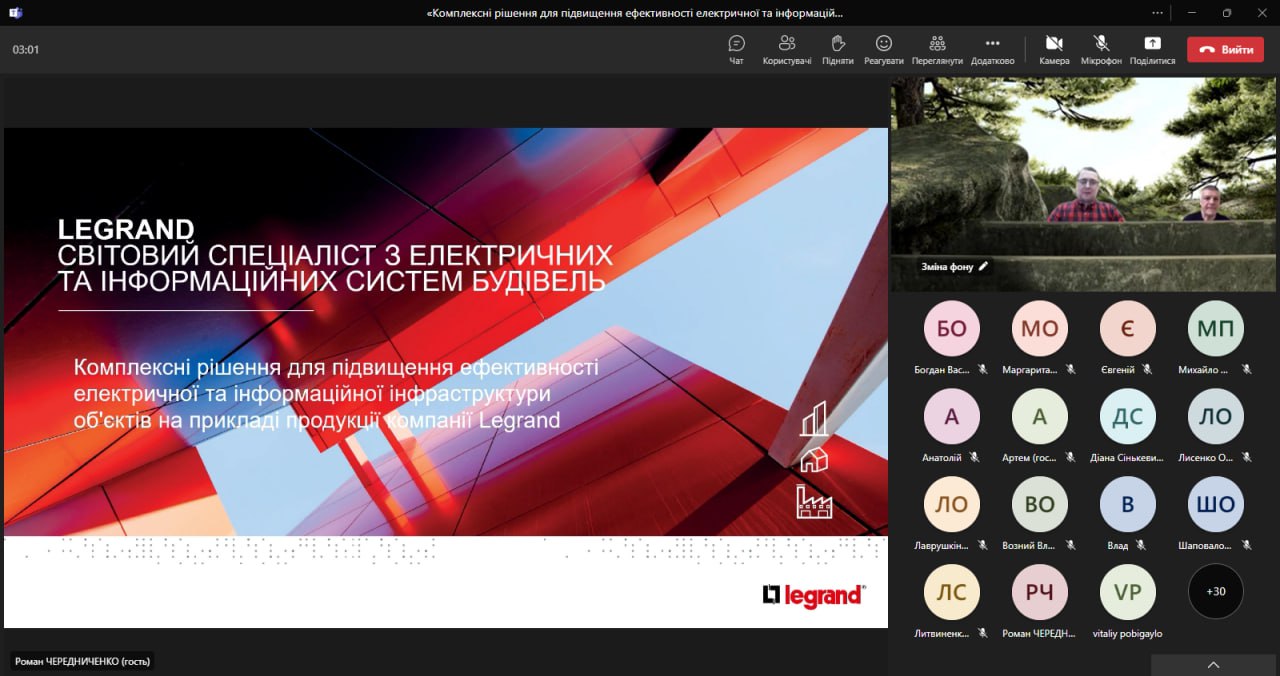Click the name label vitaliy pobigaylo
This screenshot has height=676, width=1280.
point(1128,633)
